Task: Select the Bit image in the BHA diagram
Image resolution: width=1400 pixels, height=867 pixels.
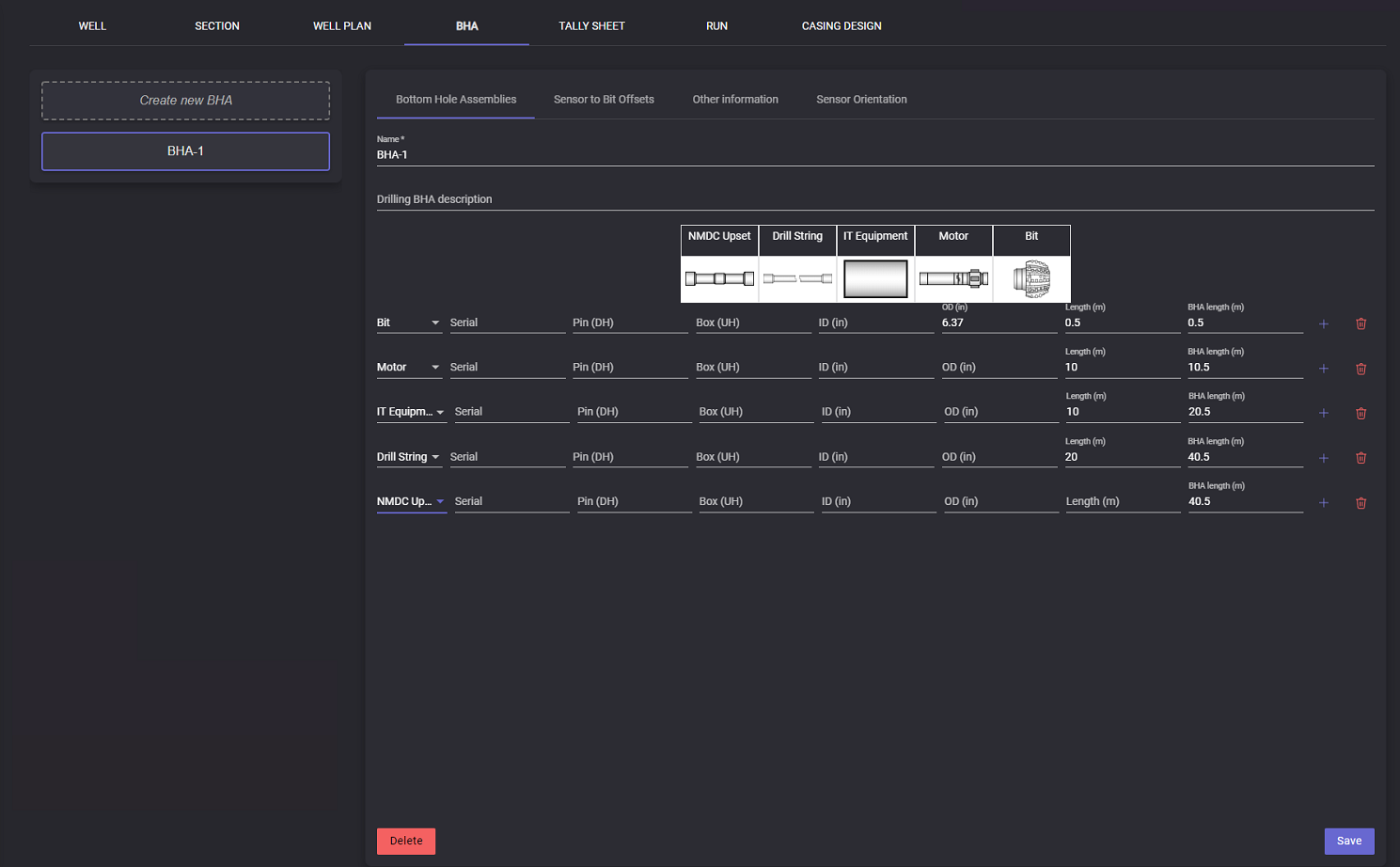Action: click(x=1031, y=278)
